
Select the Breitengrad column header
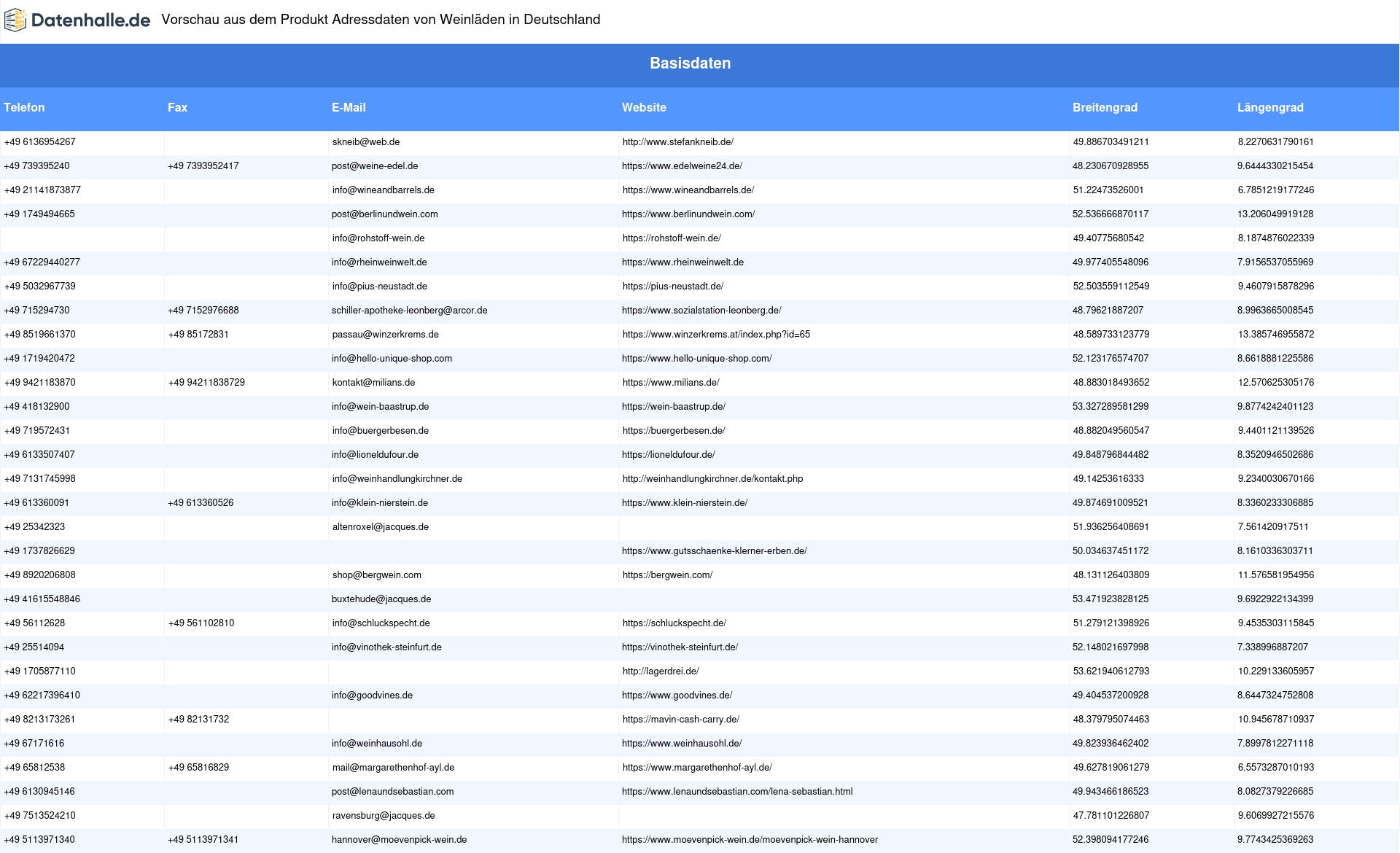1105,107
